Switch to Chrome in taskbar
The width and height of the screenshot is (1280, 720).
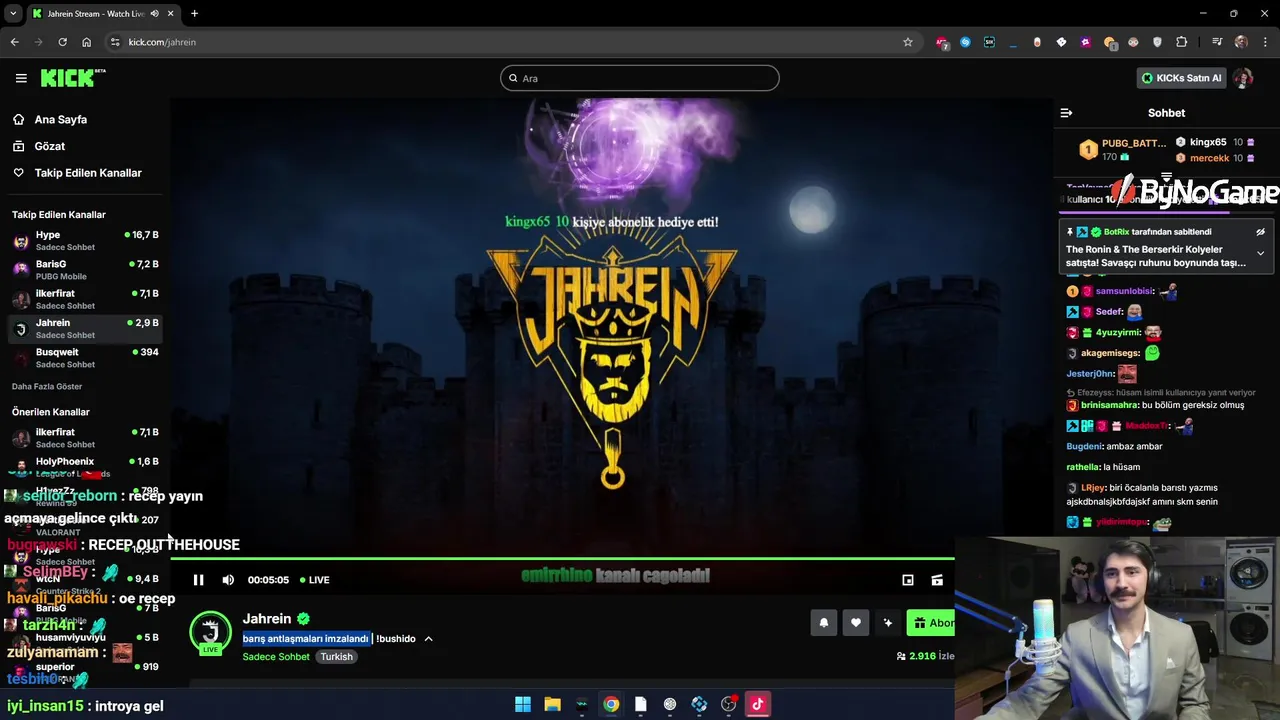611,704
